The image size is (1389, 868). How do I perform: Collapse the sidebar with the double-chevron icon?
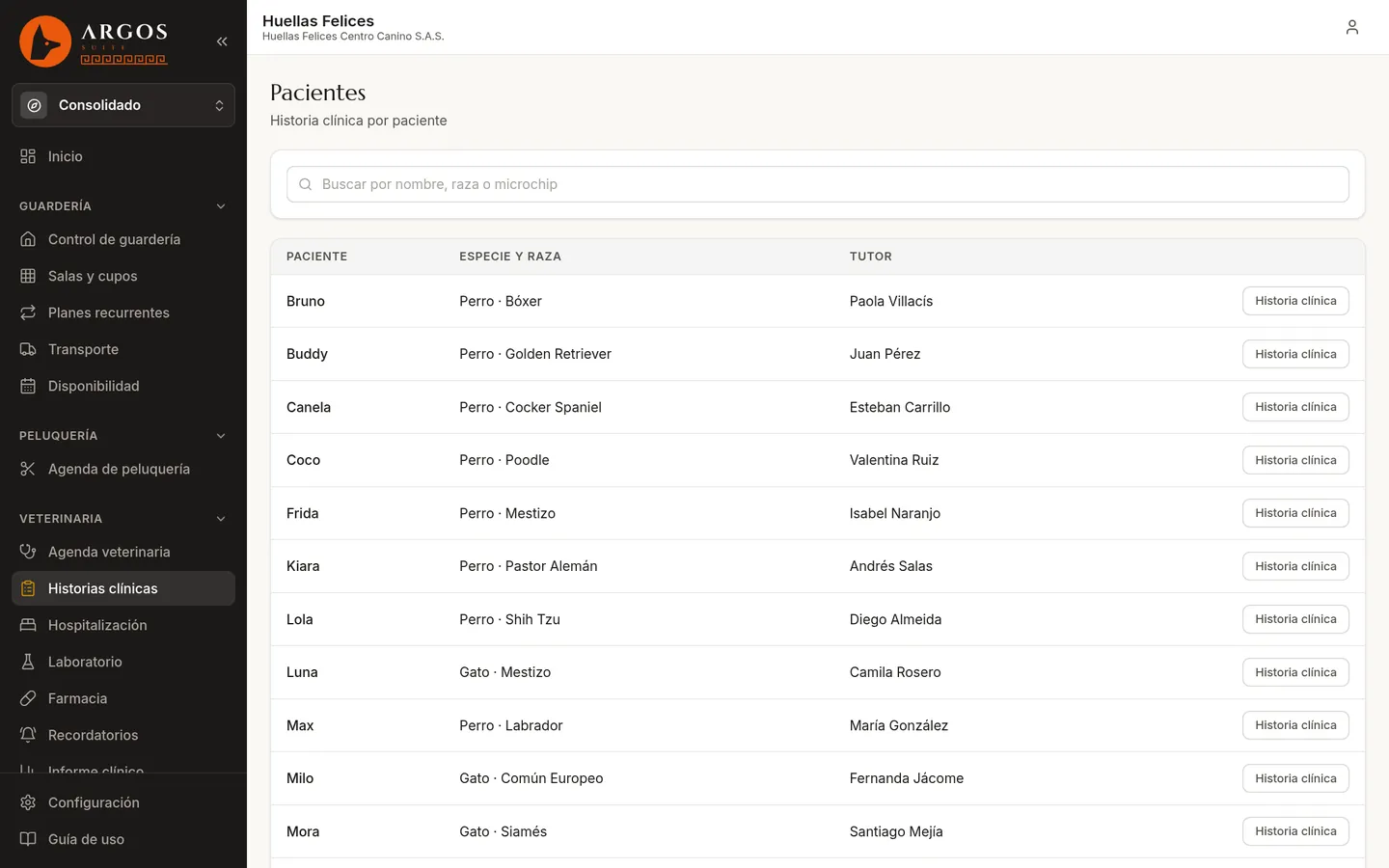pyautogui.click(x=222, y=41)
